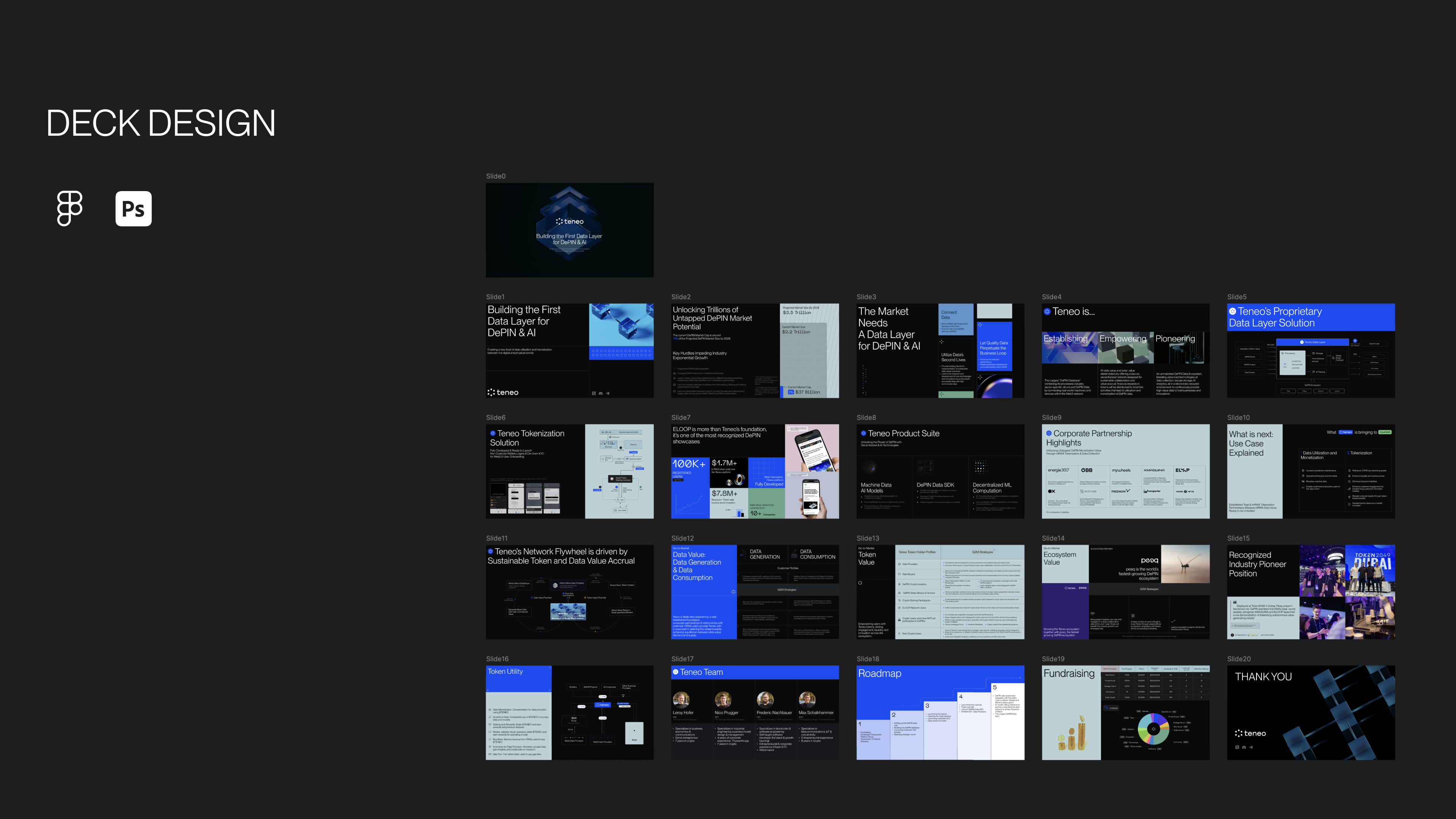
Task: Open the Slide0 teneo cover thumbnail
Action: tap(569, 230)
